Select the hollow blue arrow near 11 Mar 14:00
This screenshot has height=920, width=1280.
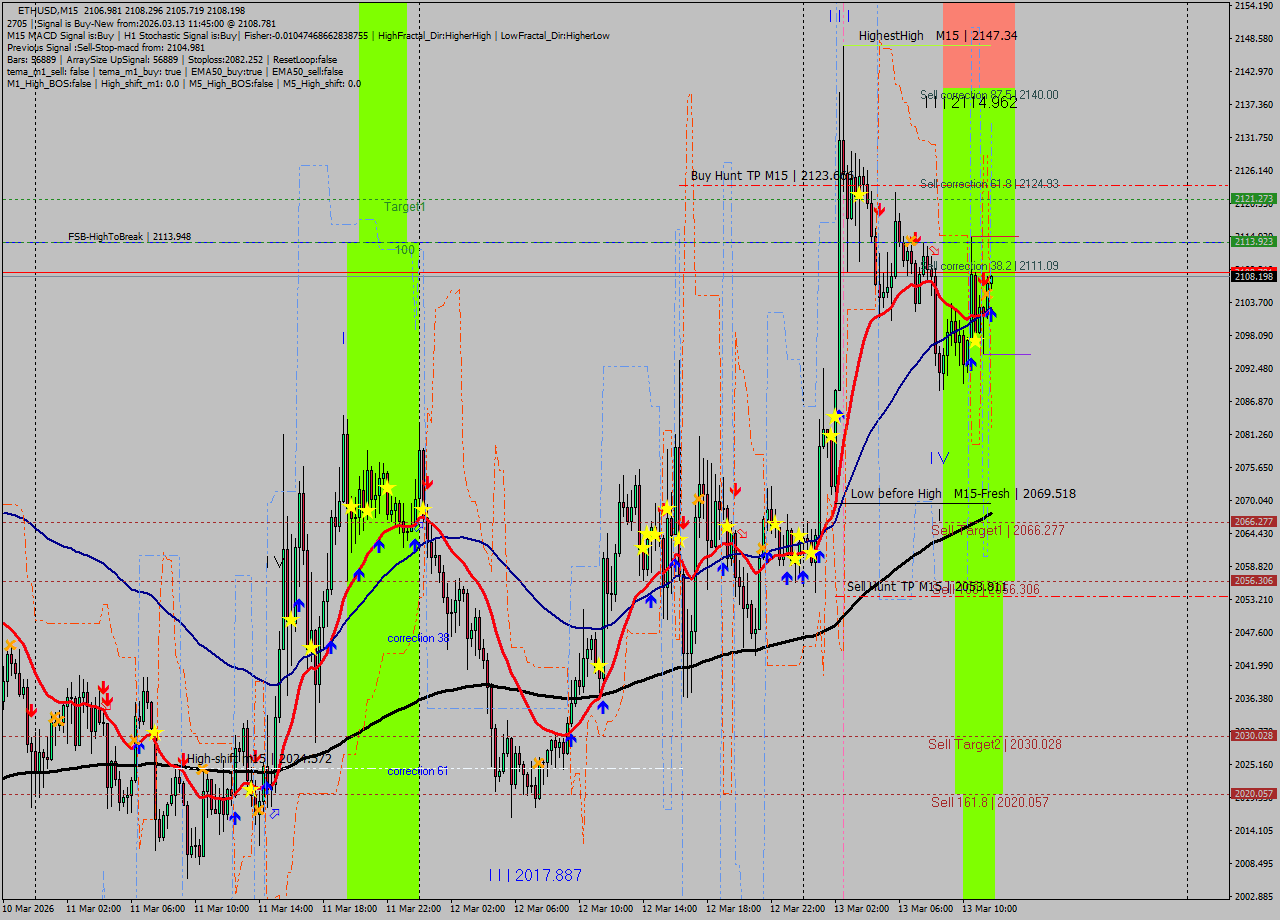pyautogui.click(x=274, y=813)
